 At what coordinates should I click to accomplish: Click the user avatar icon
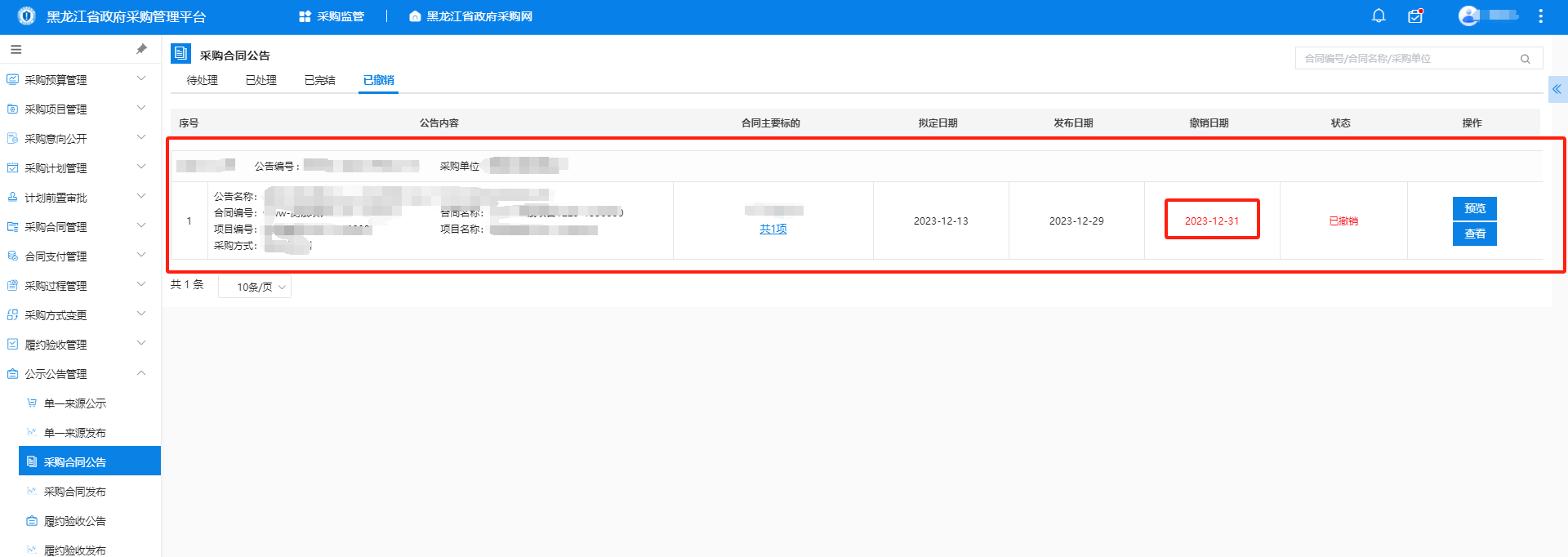pyautogui.click(x=1468, y=16)
